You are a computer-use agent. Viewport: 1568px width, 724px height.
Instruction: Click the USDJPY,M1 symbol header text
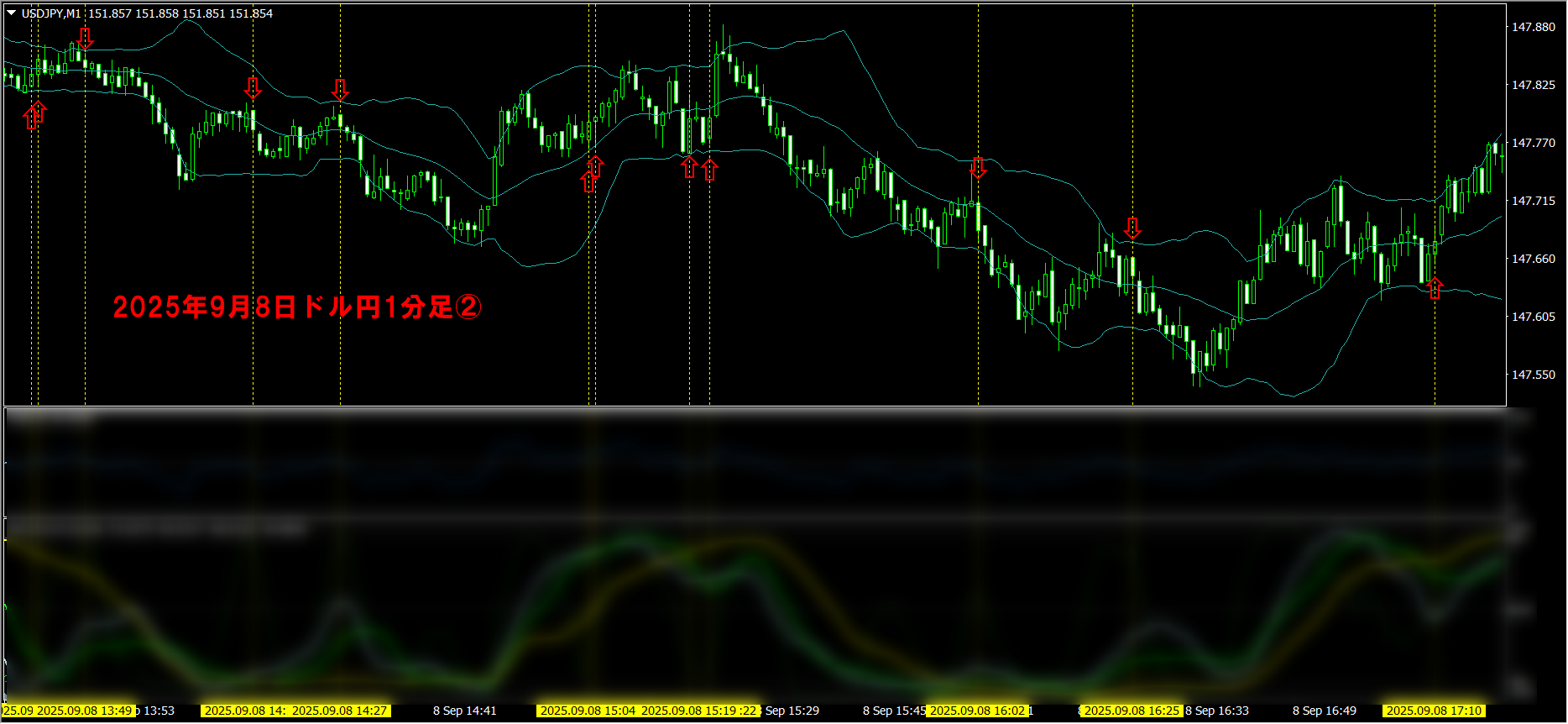(51, 13)
